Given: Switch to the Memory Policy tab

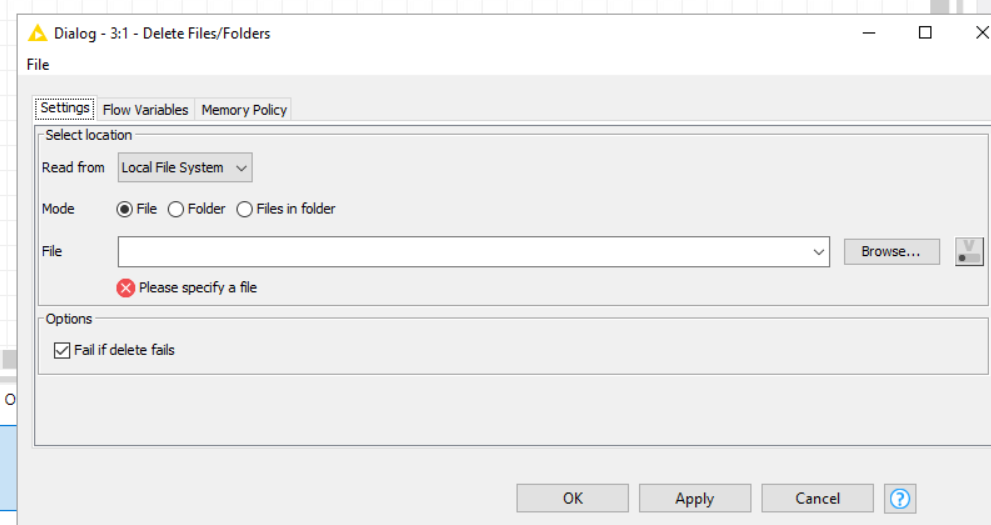Looking at the screenshot, I should tap(244, 110).
